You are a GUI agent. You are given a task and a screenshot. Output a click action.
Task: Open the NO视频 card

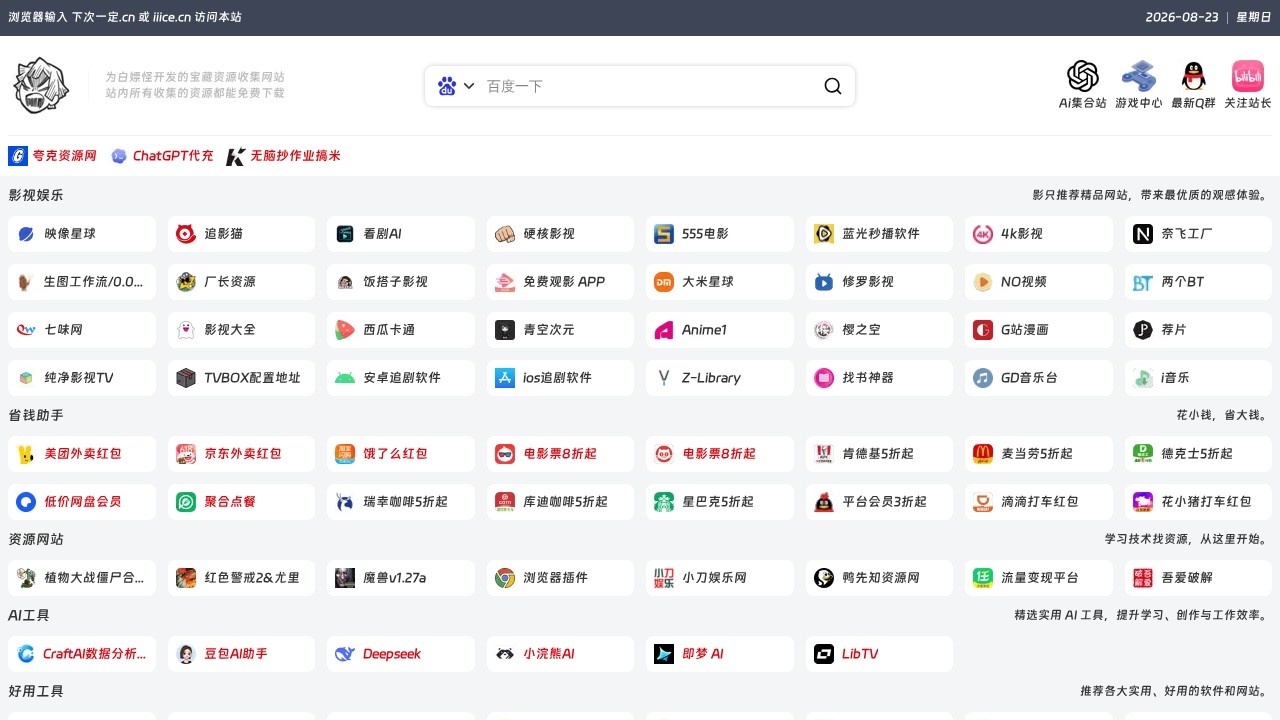pyautogui.click(x=1039, y=282)
